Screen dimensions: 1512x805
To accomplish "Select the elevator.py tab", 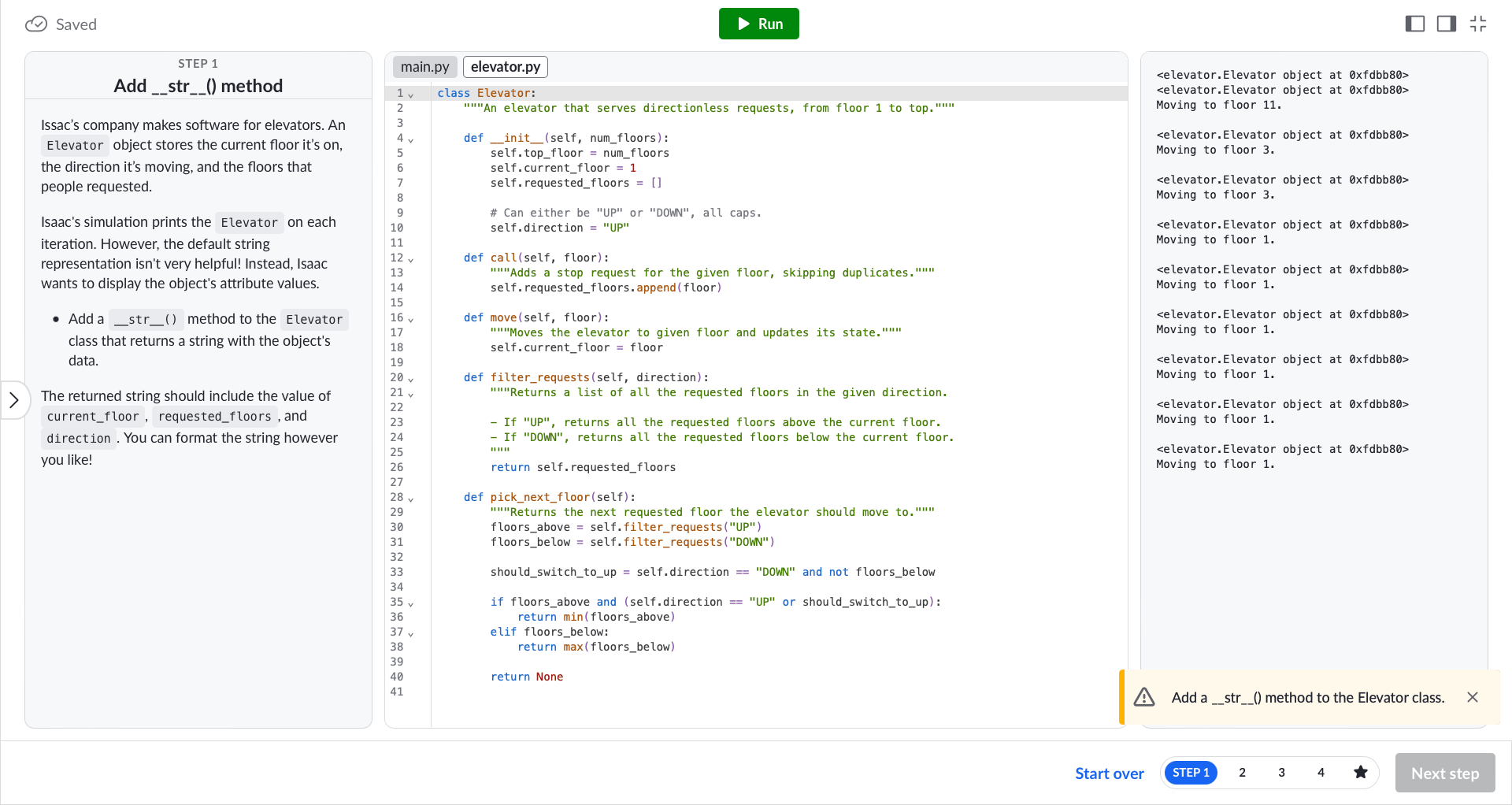I will 506,67.
